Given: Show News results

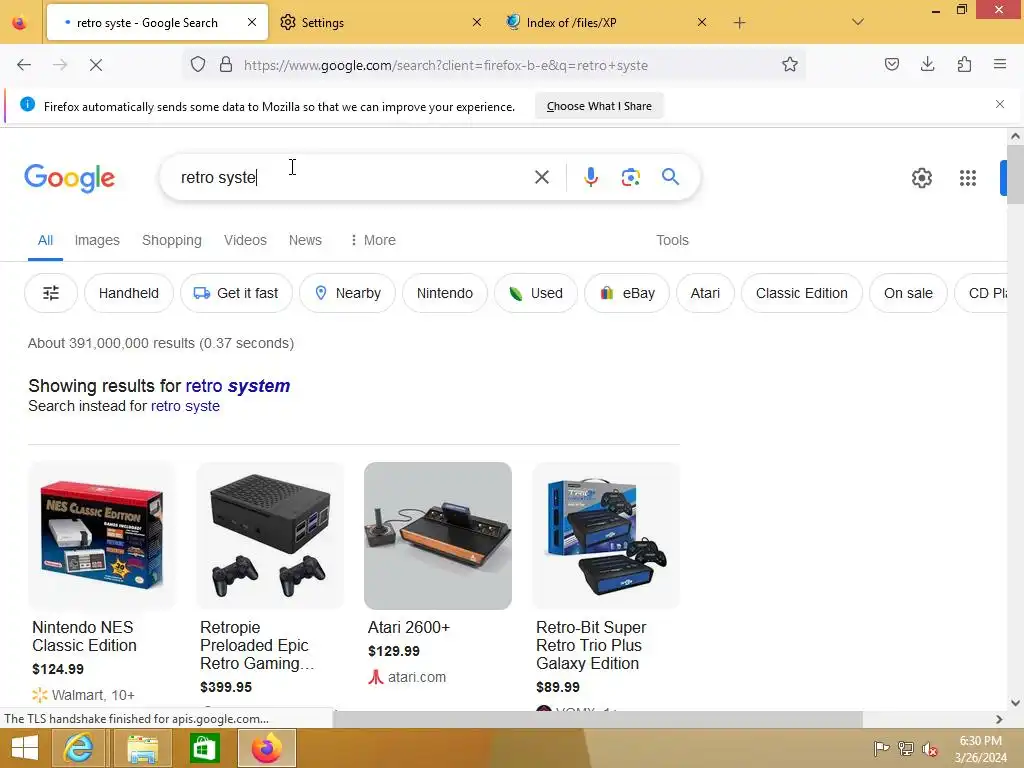Looking at the screenshot, I should [x=305, y=240].
